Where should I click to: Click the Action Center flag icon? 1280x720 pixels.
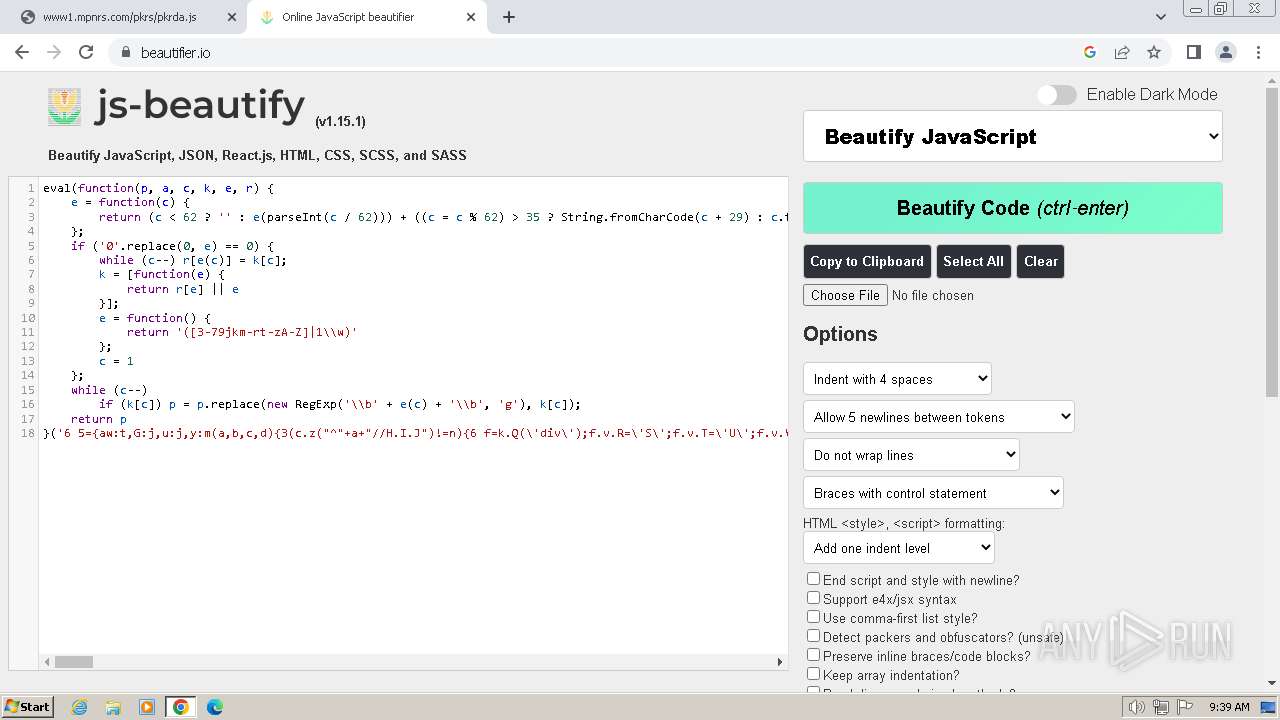(1185, 707)
